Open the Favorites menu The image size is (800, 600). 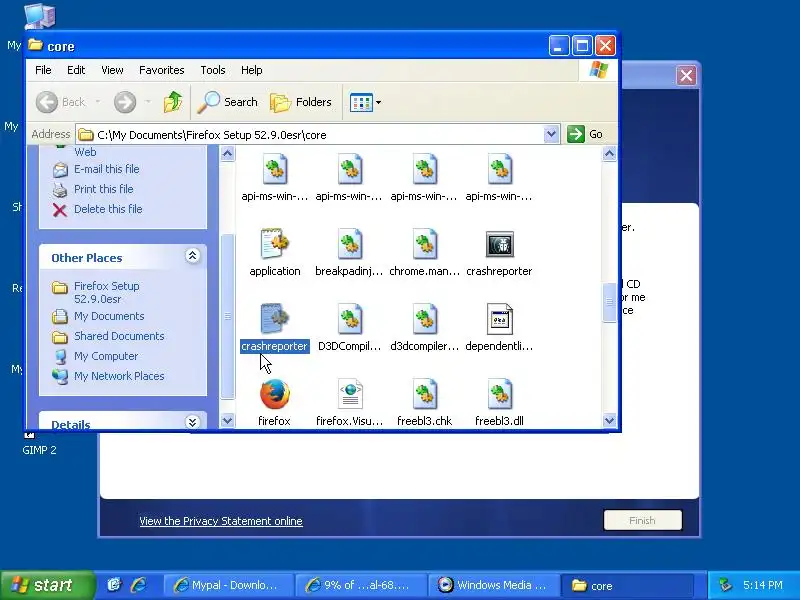162,70
